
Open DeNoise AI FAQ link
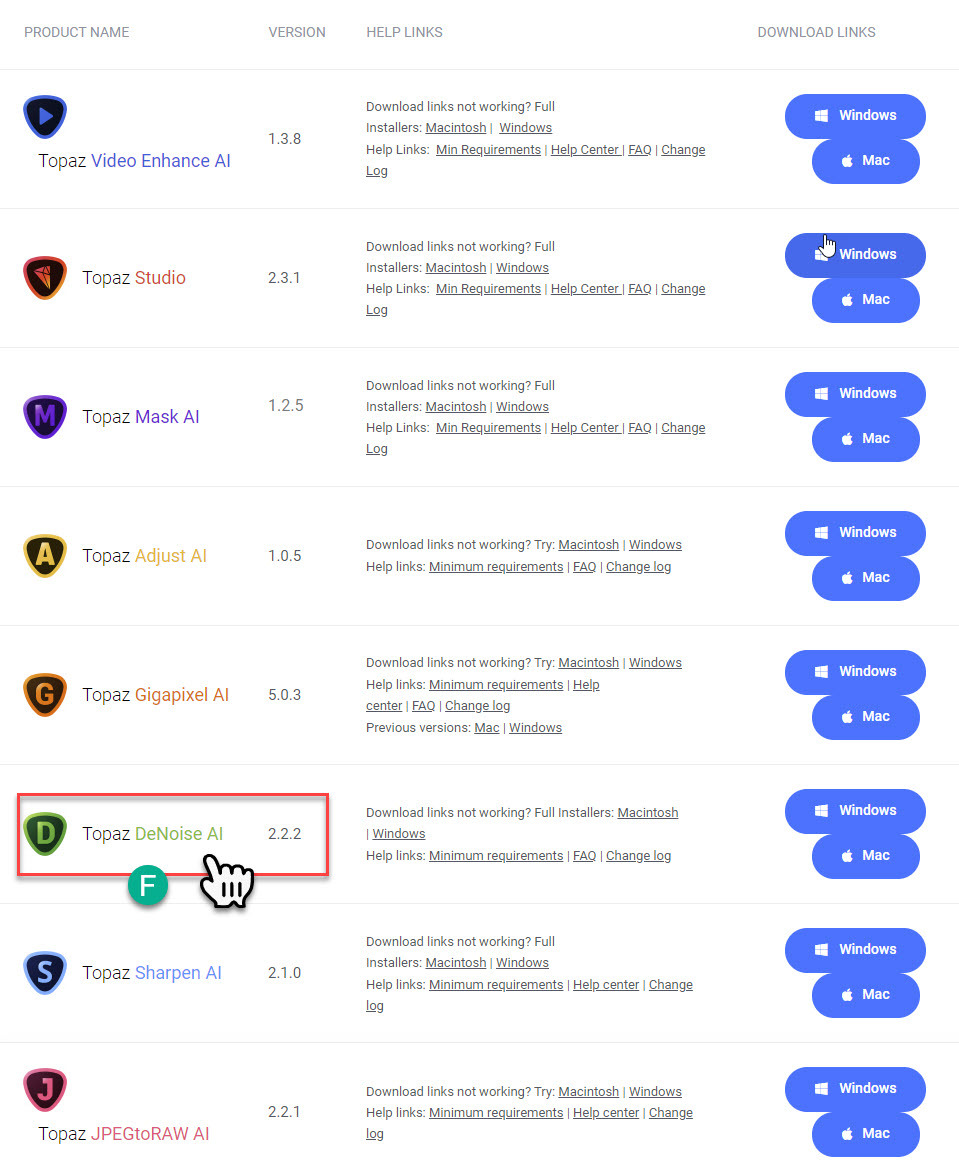coord(585,855)
